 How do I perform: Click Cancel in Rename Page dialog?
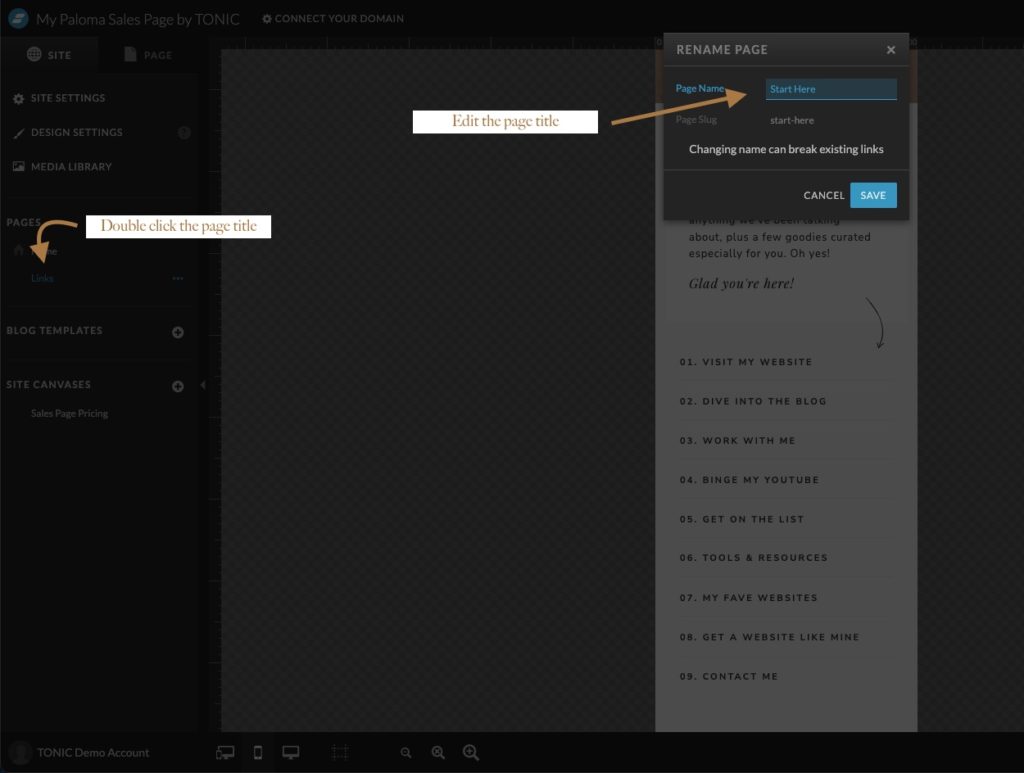point(824,195)
